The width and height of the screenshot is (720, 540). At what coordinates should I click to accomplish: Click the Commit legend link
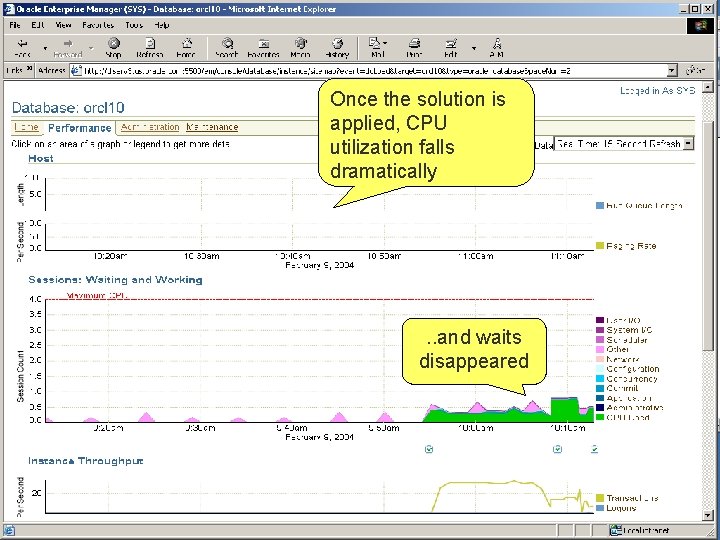click(x=622, y=388)
